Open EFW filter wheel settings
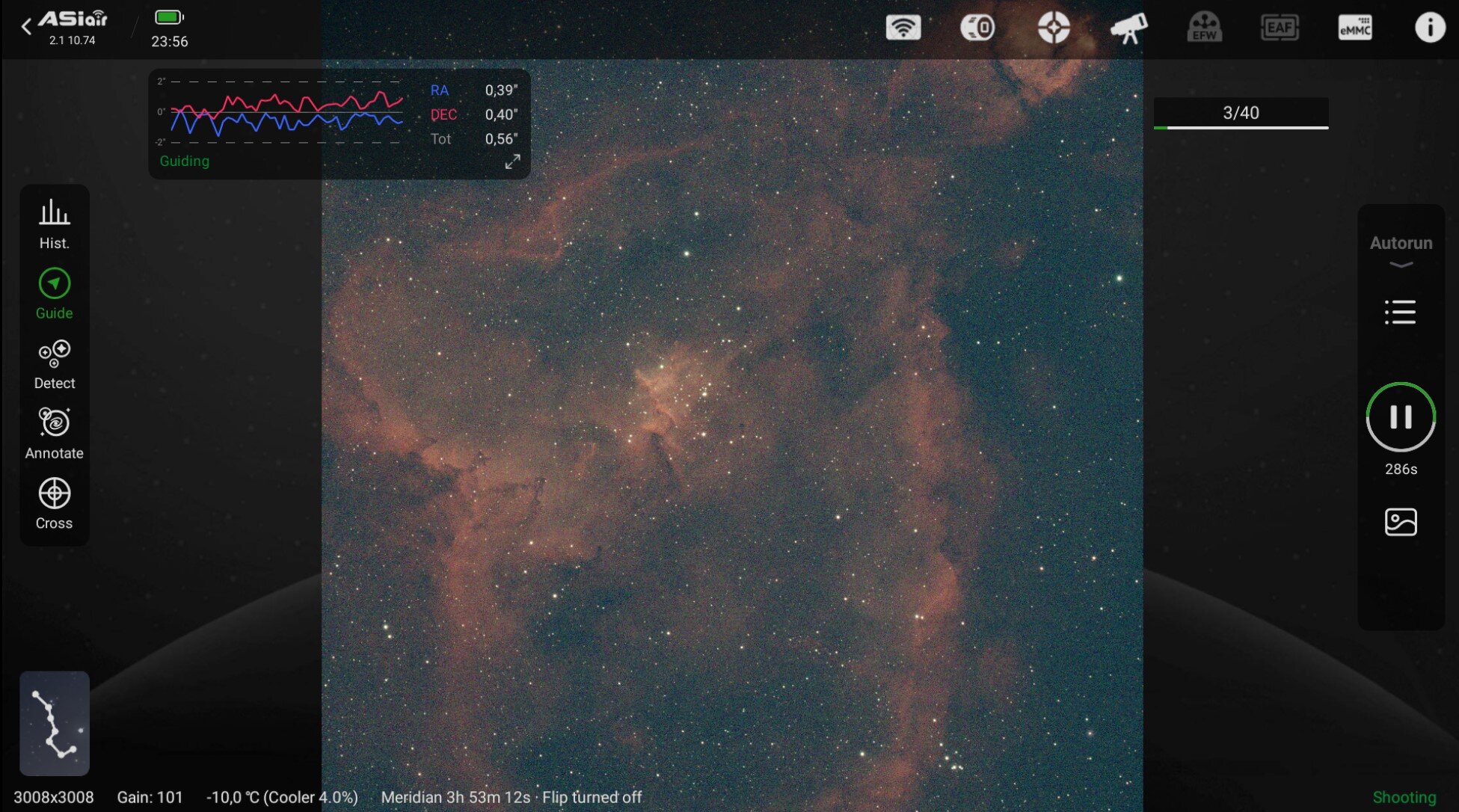The height and width of the screenshot is (812, 1459). pyautogui.click(x=1203, y=28)
